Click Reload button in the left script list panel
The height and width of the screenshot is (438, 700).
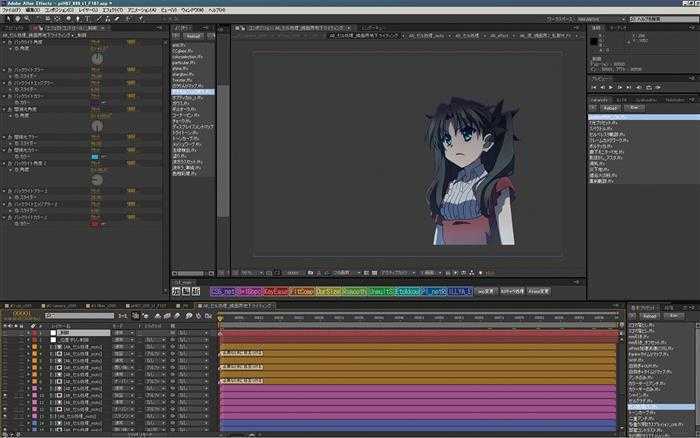[194, 36]
